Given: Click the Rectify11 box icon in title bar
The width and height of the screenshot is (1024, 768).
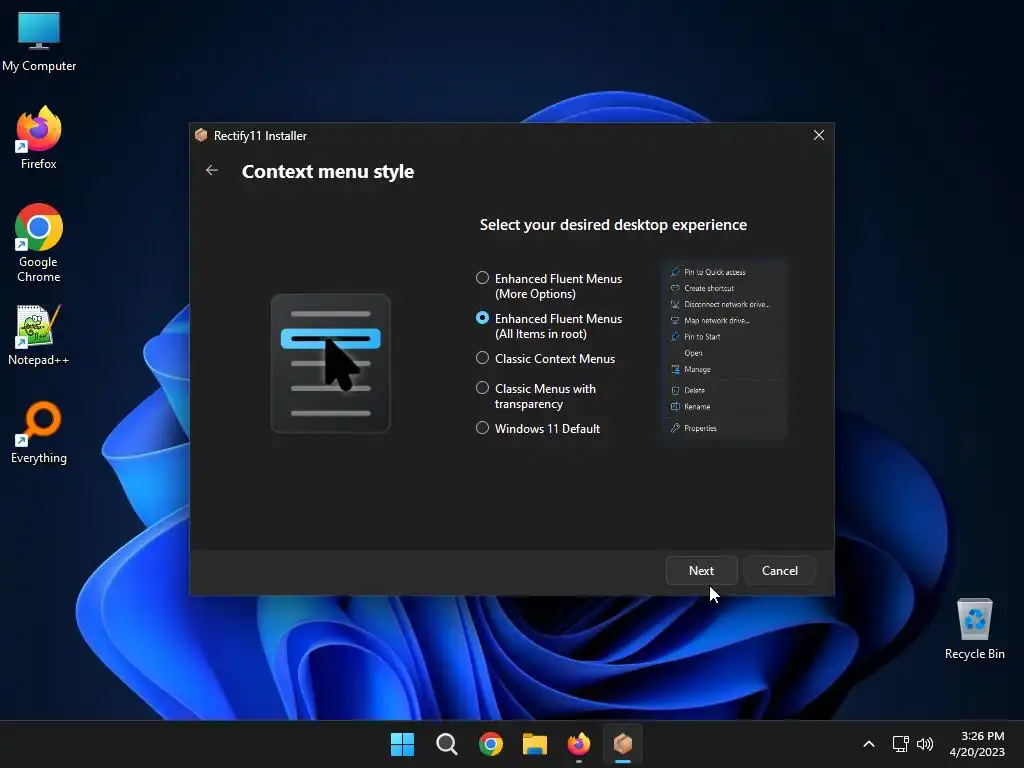Looking at the screenshot, I should 201,135.
